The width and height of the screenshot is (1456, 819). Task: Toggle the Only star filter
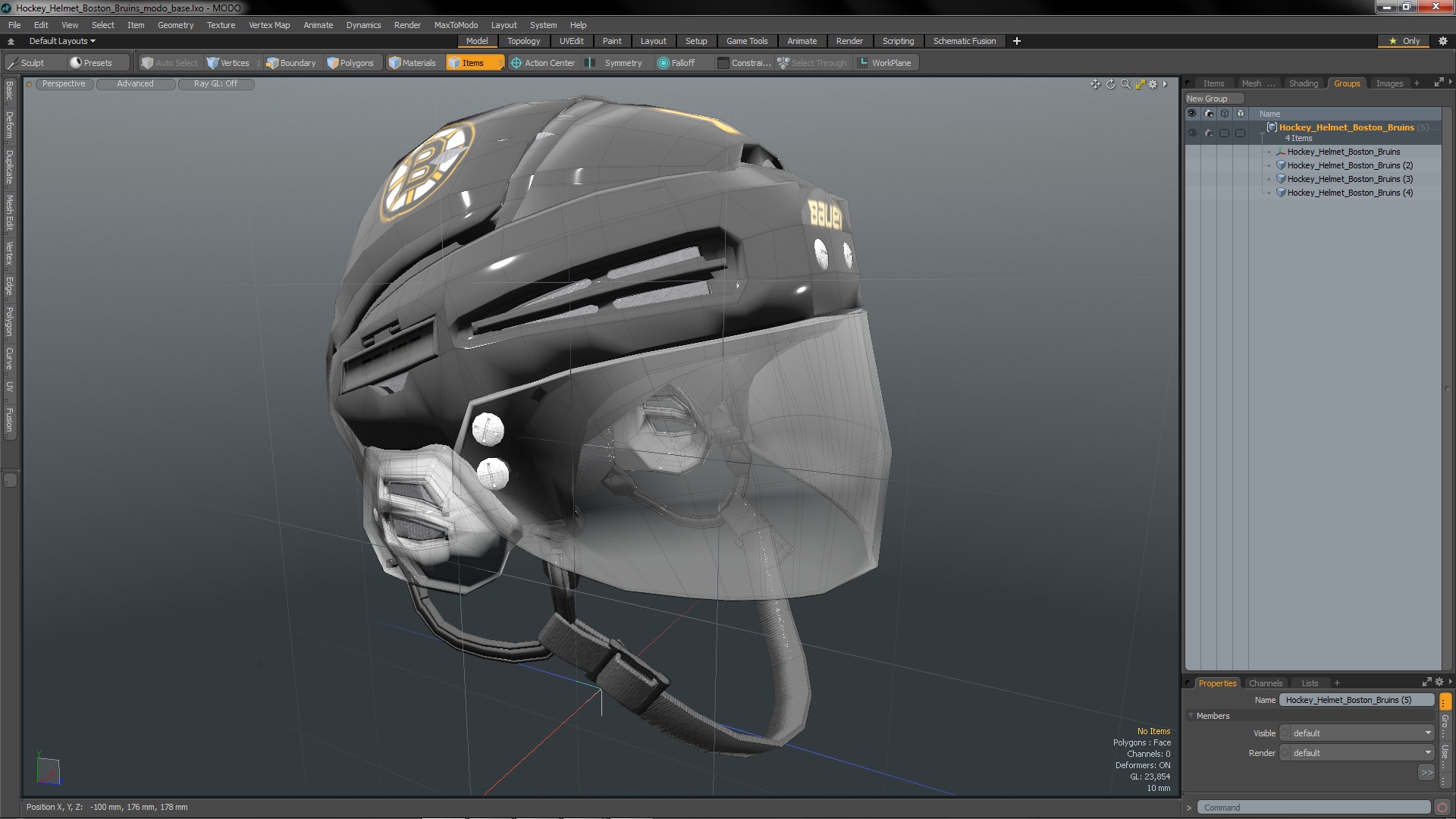pyautogui.click(x=1404, y=41)
